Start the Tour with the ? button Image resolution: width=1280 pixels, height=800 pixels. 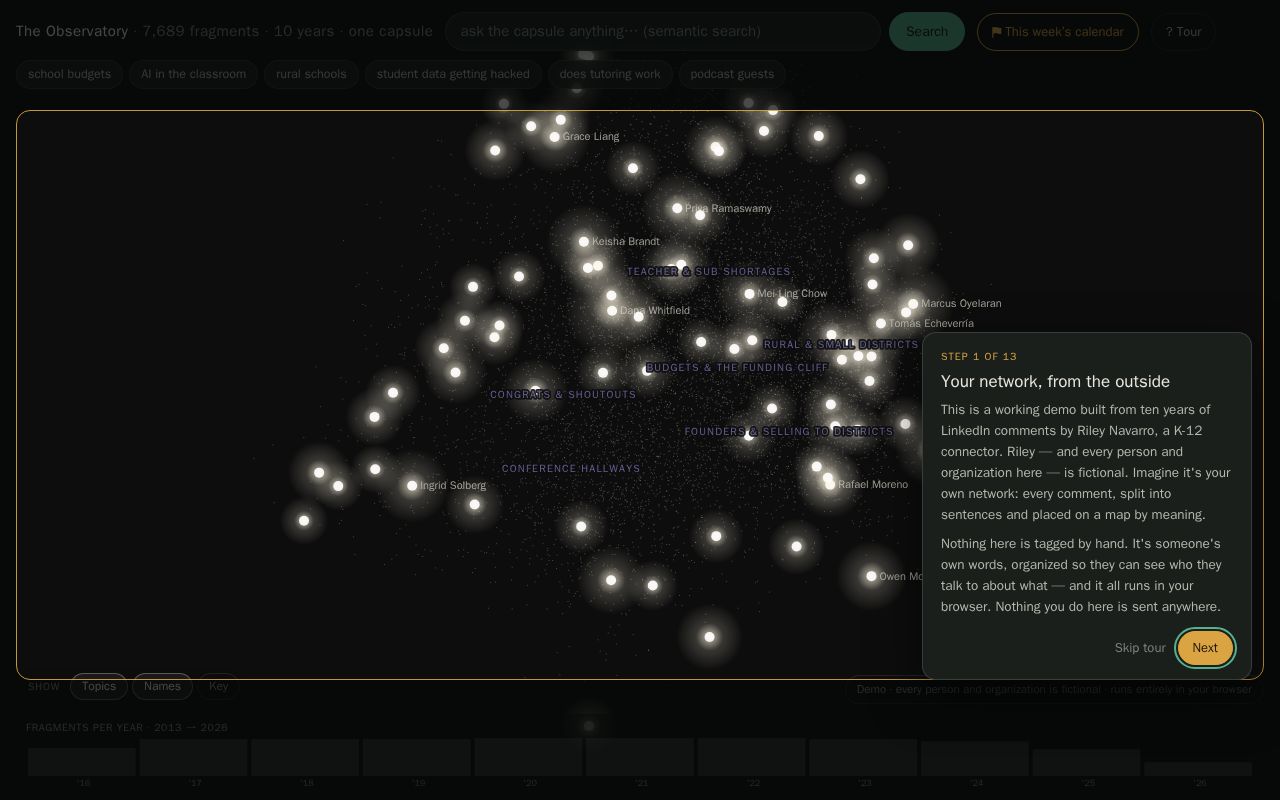[x=1183, y=32]
